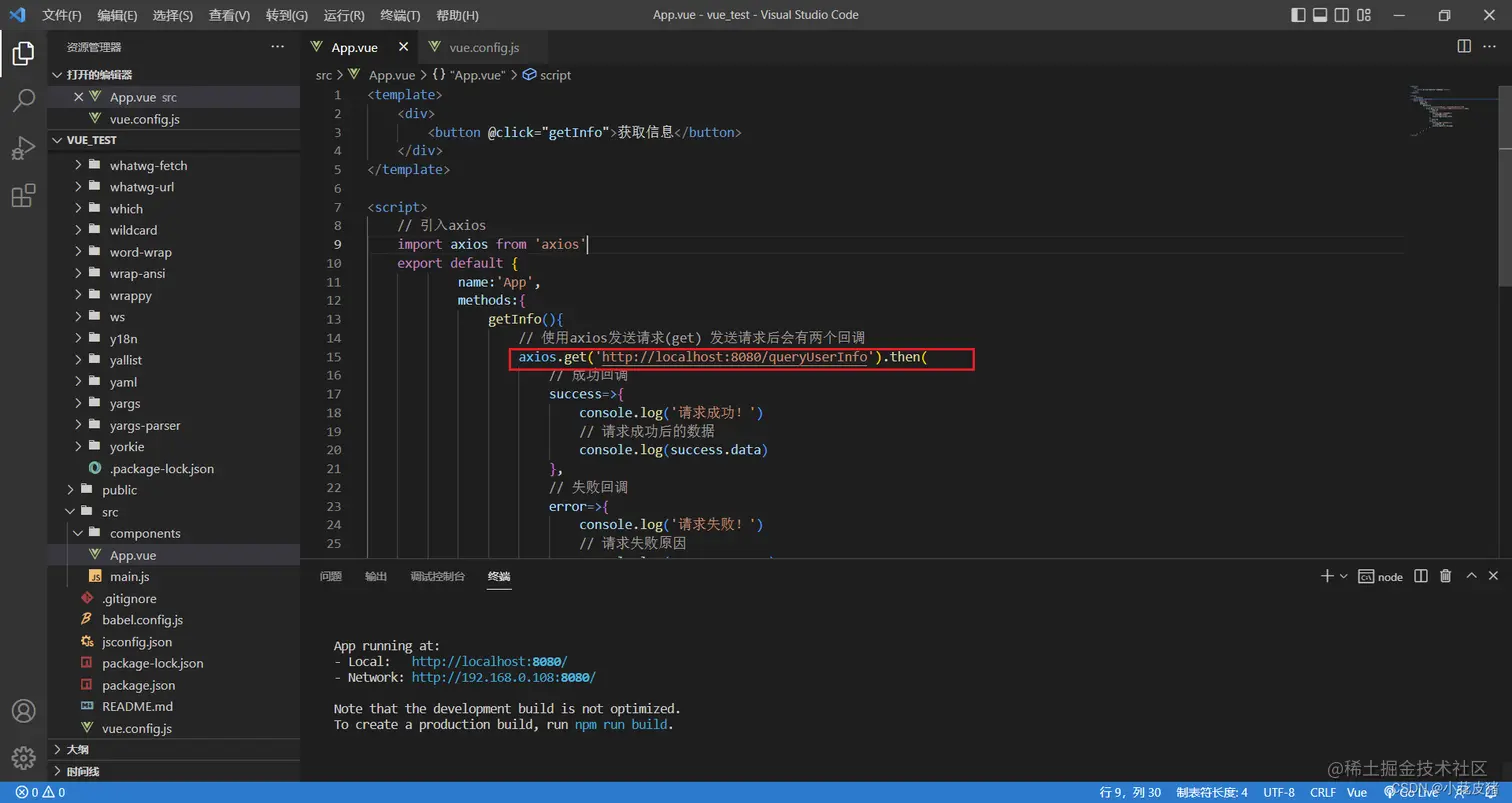Select the node terminal instance label
Viewport: 1512px width, 803px height.
pos(1381,576)
